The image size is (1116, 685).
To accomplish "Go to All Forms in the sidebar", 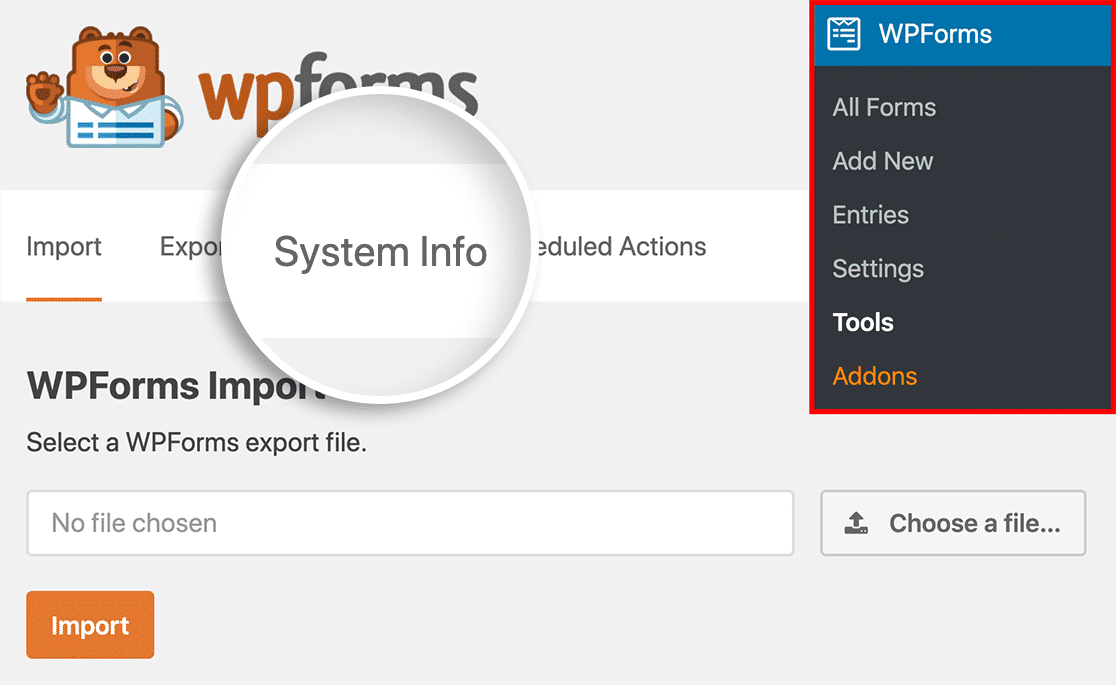I will click(884, 108).
